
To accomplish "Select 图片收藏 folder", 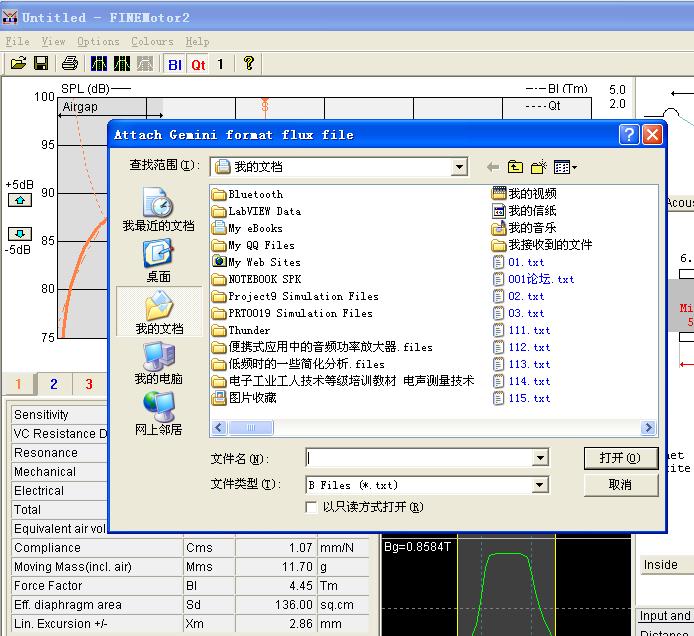I will point(244,398).
